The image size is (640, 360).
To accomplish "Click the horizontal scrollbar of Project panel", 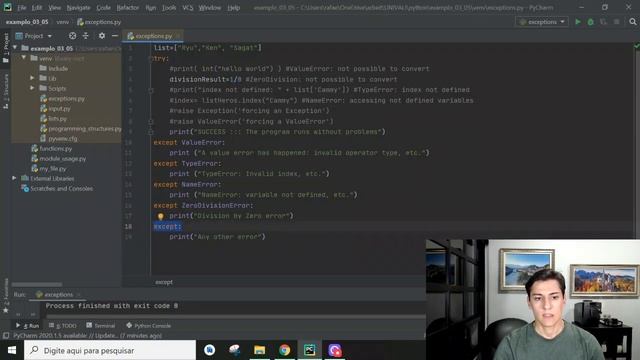I will pos(37,284).
